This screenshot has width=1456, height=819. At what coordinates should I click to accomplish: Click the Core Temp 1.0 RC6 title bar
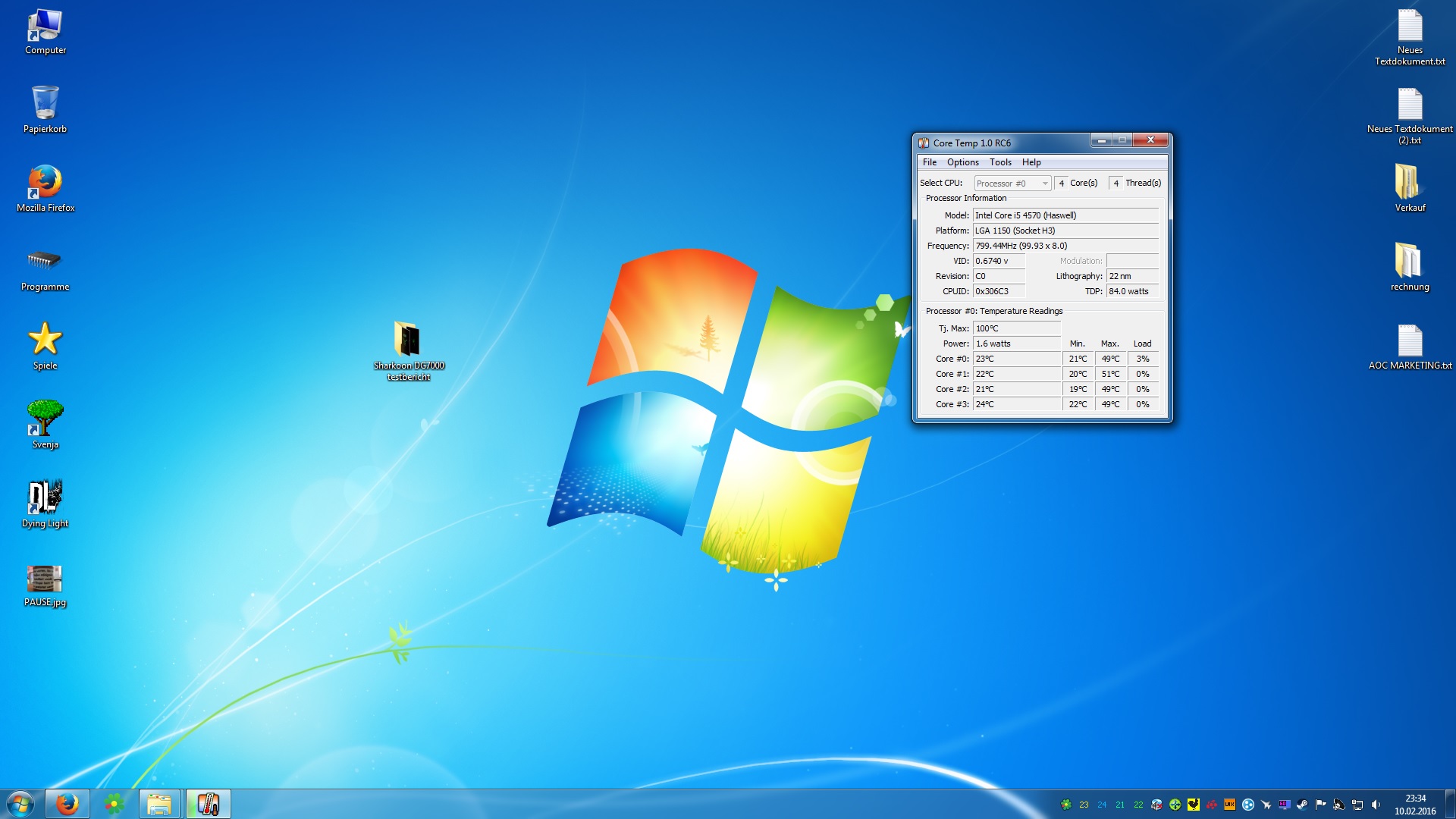click(x=1001, y=143)
